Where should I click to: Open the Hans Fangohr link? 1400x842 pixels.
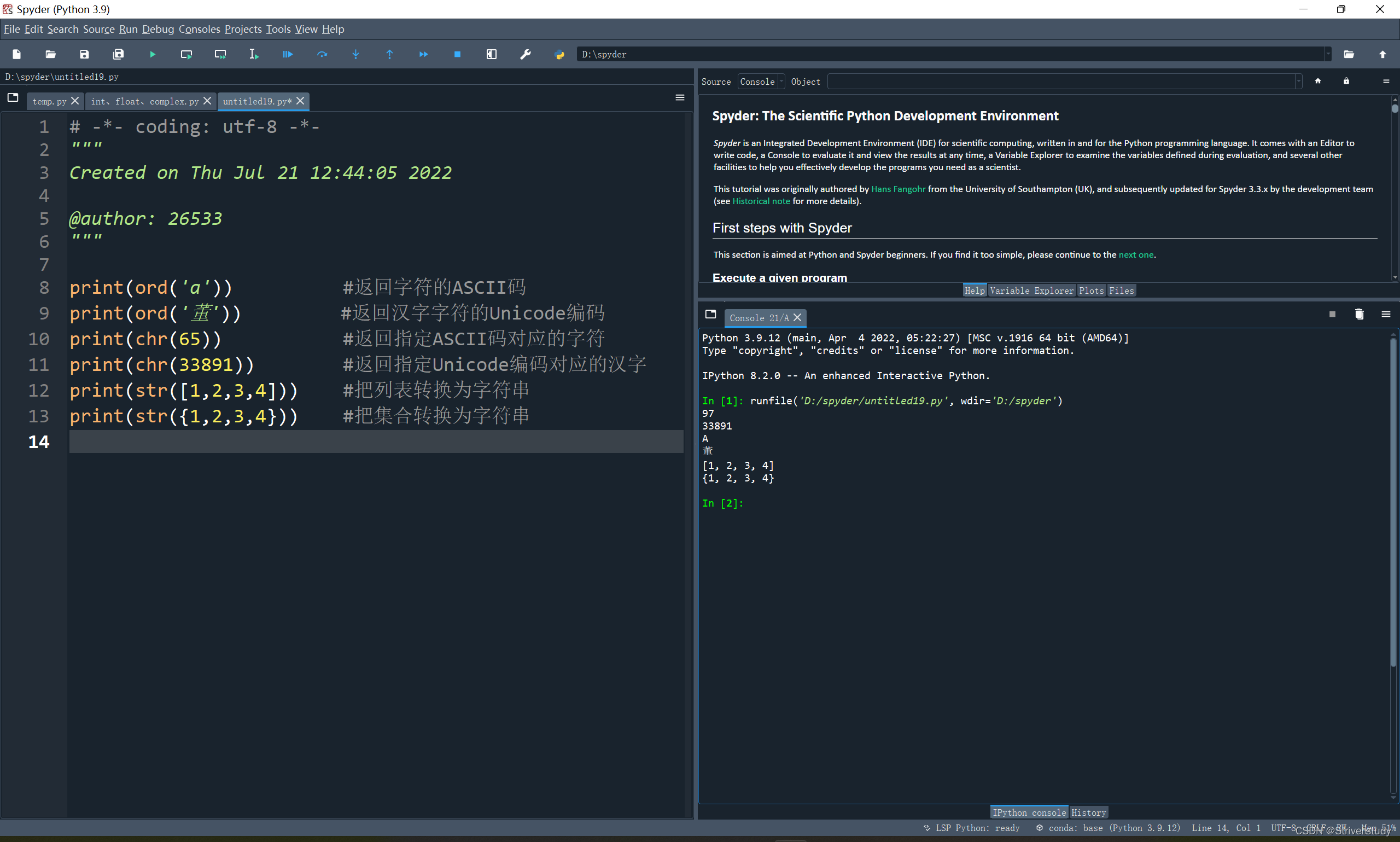coord(897,189)
